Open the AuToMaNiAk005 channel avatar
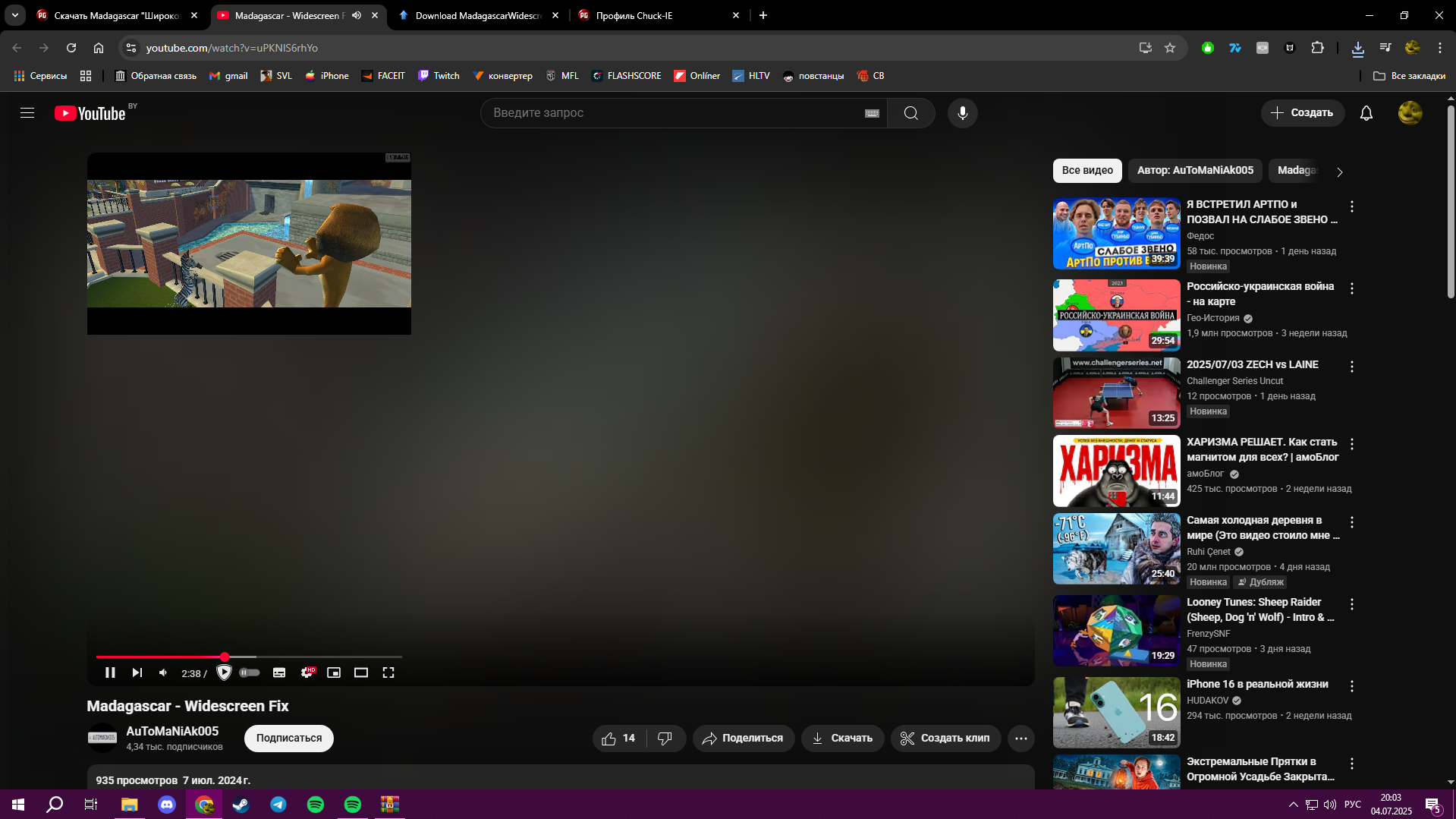Viewport: 1456px width, 819px height. tap(102, 738)
